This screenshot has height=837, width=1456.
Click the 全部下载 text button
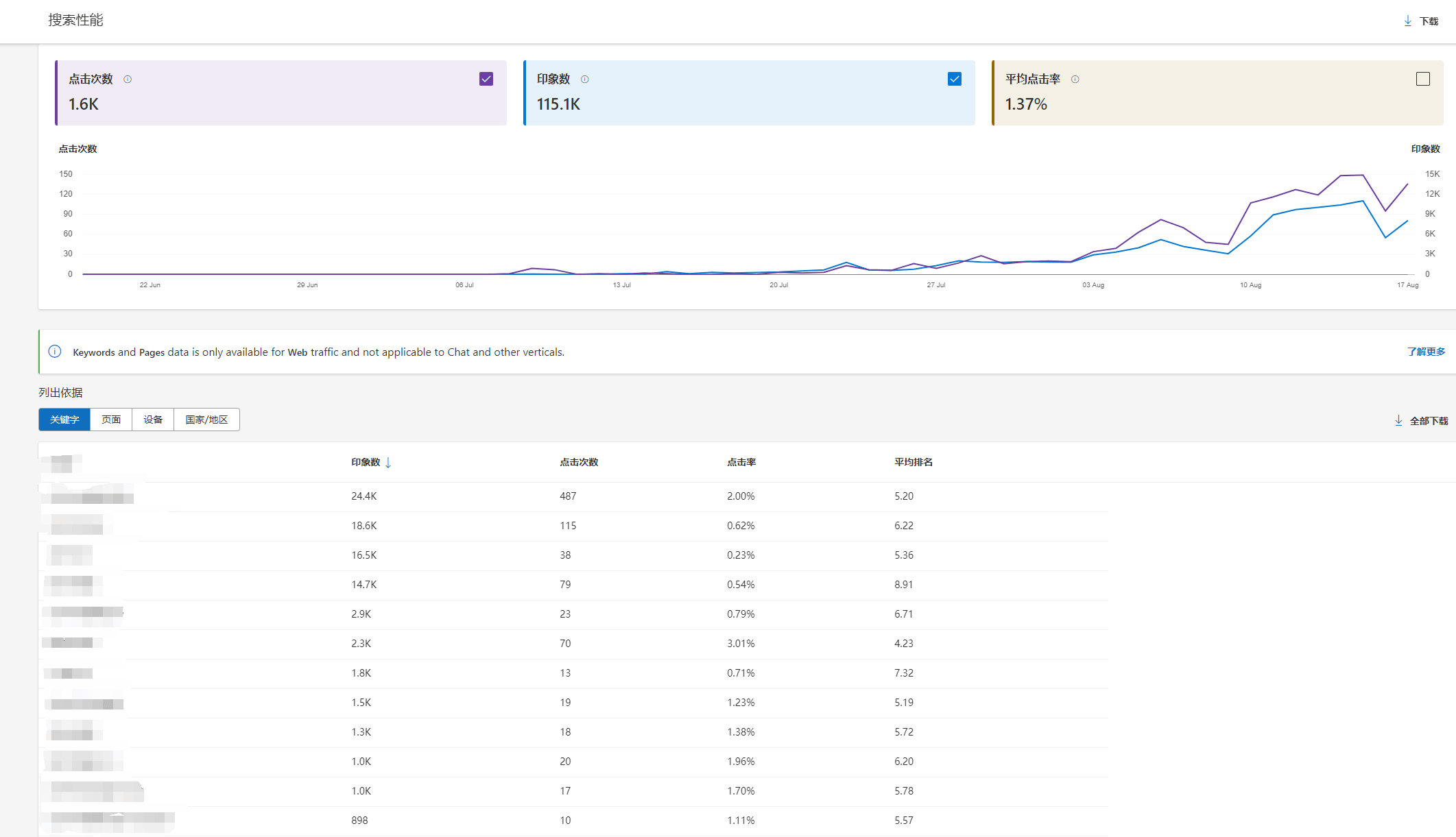pos(1429,421)
